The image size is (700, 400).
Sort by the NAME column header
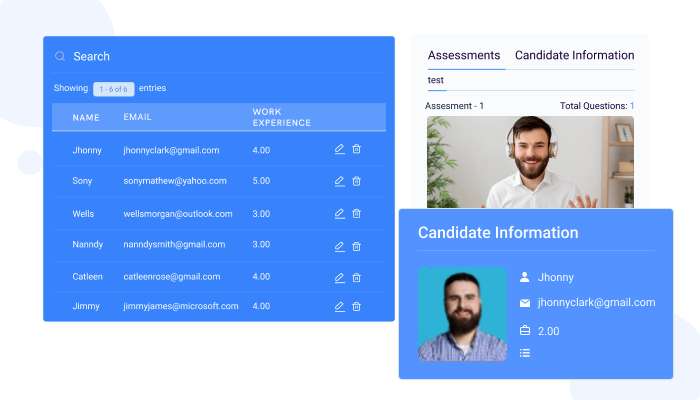[86, 118]
